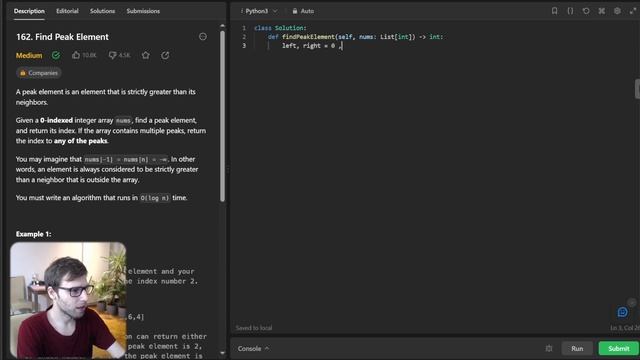This screenshot has width=640, height=360.
Task: Click the thumbs-down dislike icon
Action: click(112, 55)
